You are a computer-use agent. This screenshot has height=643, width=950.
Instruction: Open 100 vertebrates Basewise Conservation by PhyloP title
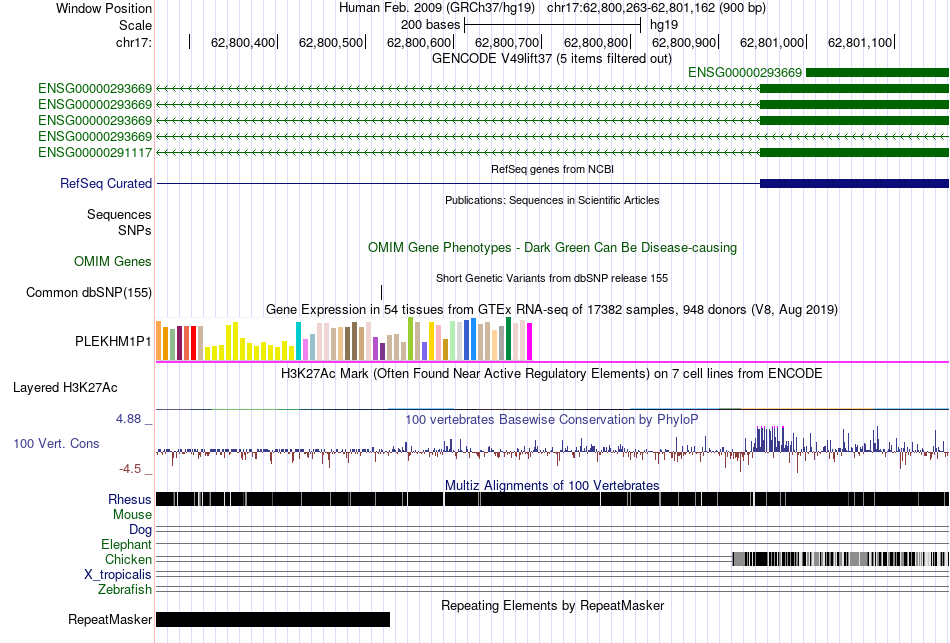click(x=552, y=420)
